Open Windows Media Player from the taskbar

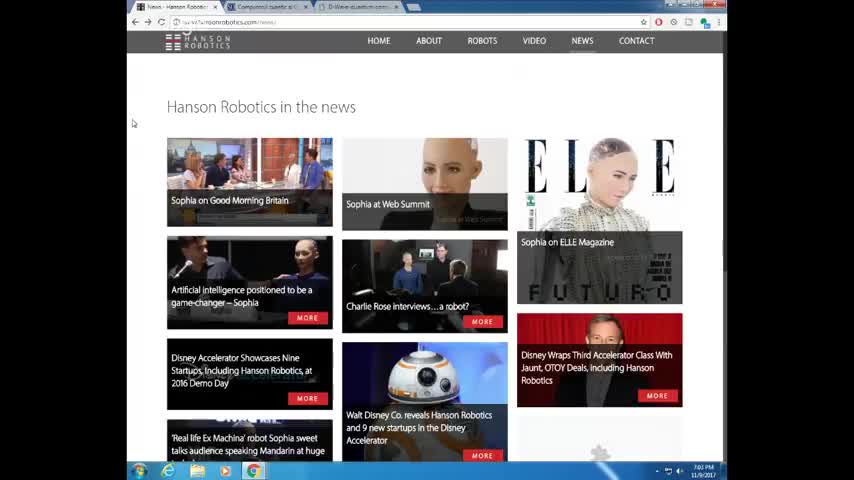225,471
